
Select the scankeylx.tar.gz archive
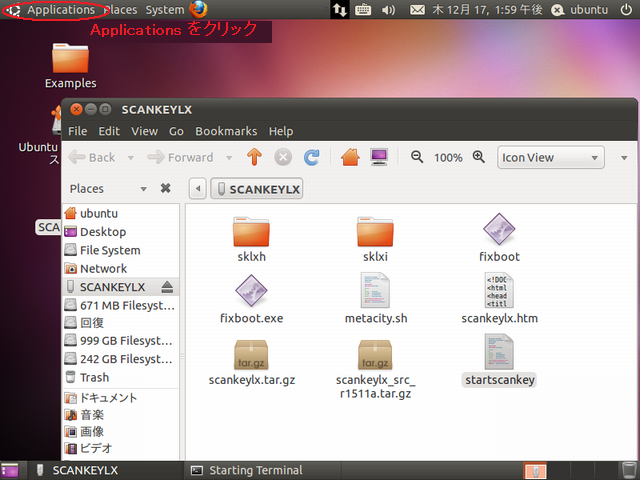(x=251, y=363)
